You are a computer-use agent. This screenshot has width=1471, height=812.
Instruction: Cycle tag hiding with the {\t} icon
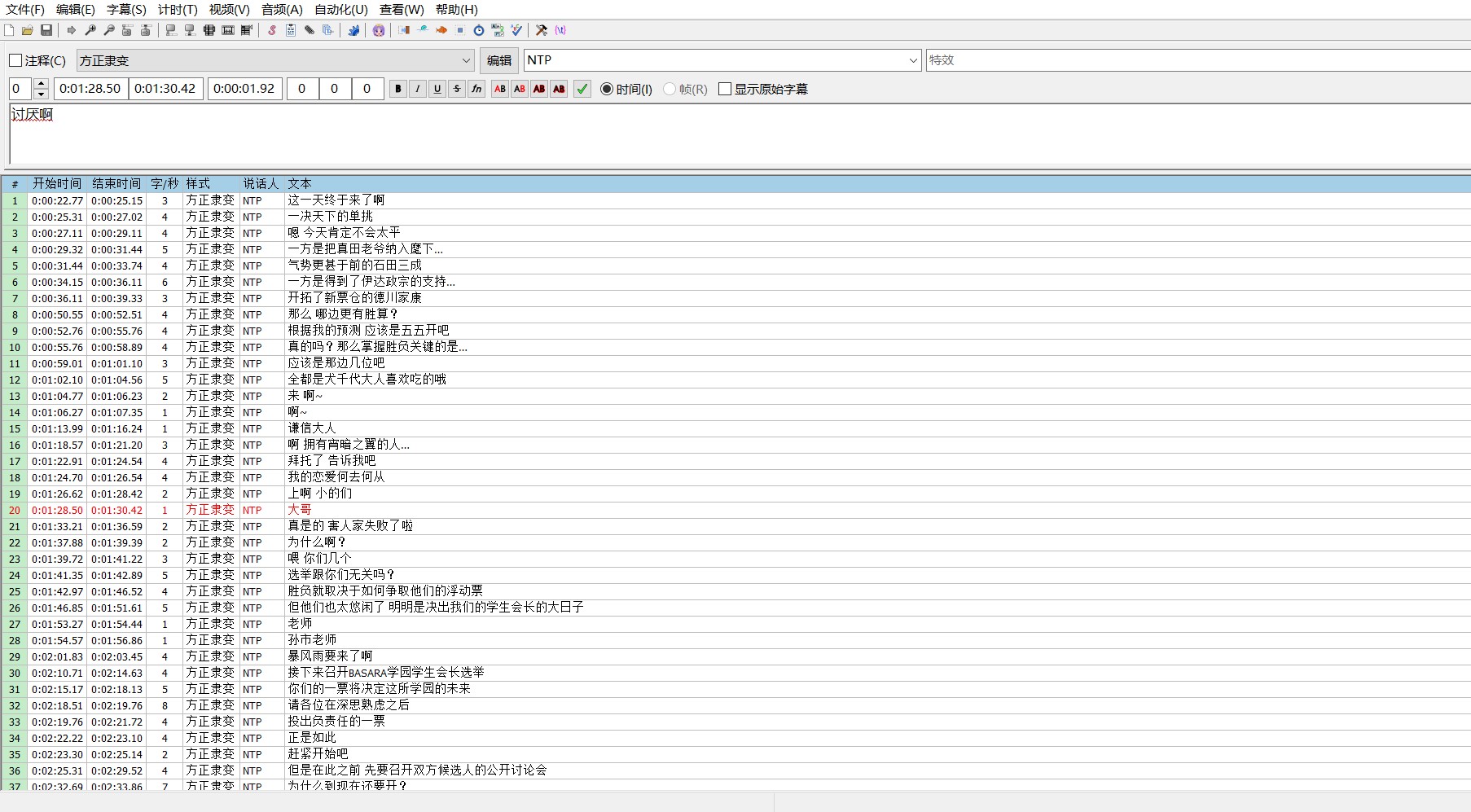tap(560, 30)
